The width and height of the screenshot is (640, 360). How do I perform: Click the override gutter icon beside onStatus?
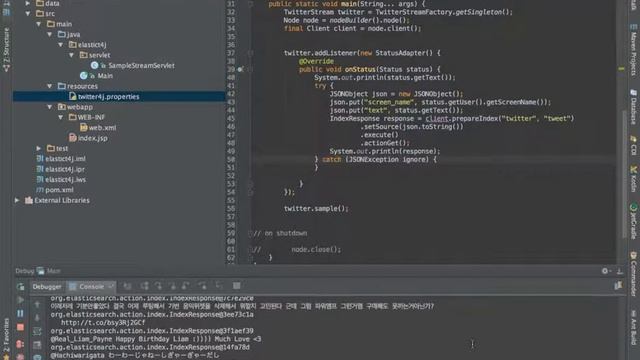pyautogui.click(x=240, y=69)
